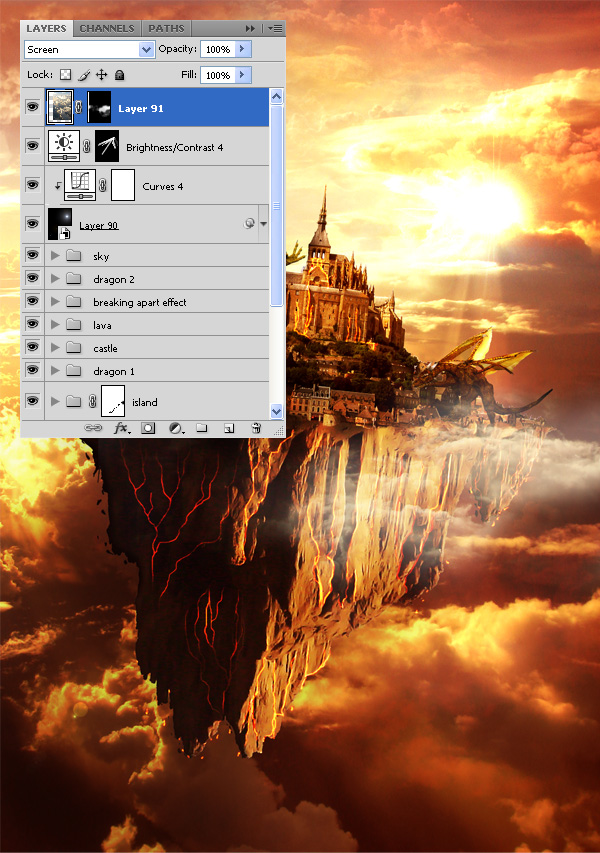
Task: Hide Brightness/Contrast 4 layer
Action: 33,146
